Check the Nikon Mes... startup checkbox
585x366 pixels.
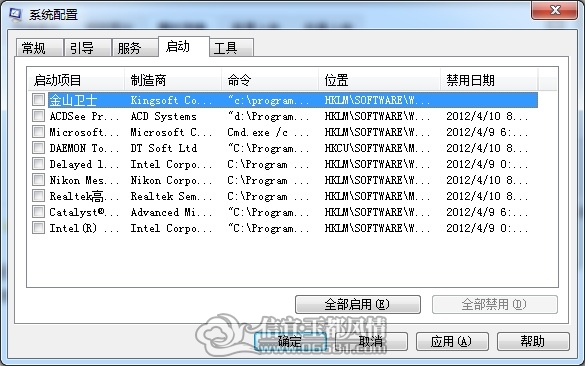(38, 180)
